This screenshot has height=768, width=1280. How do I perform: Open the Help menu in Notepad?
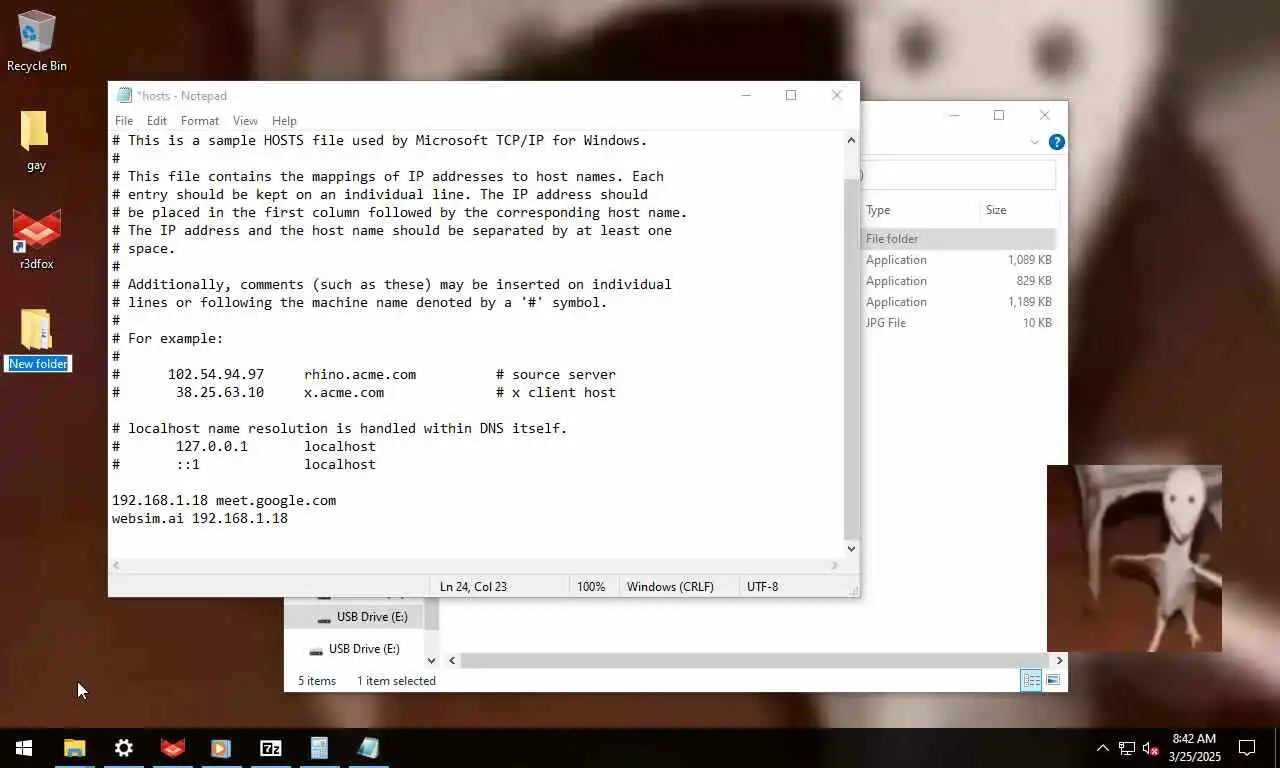click(x=284, y=120)
